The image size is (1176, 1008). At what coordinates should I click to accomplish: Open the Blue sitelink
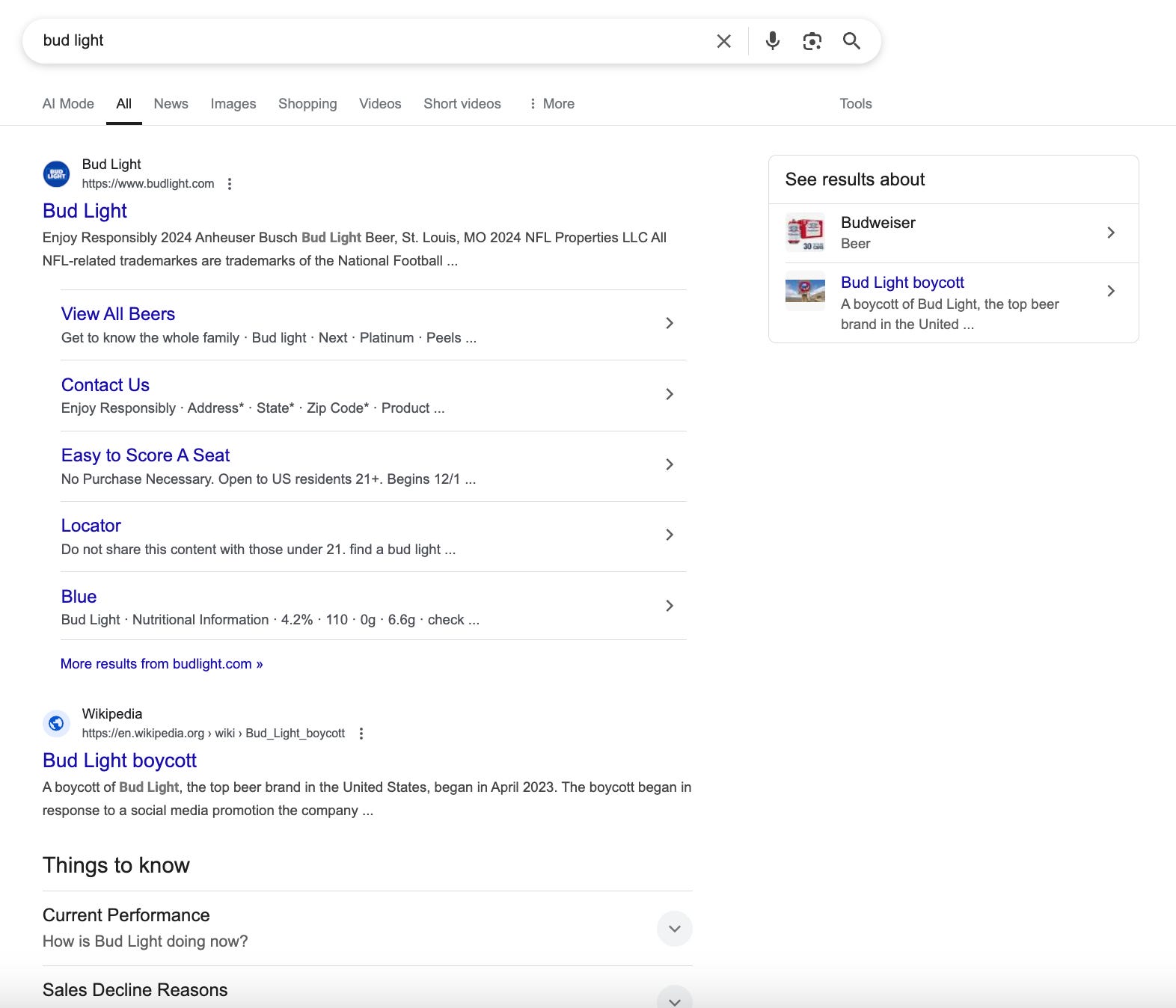click(x=79, y=597)
